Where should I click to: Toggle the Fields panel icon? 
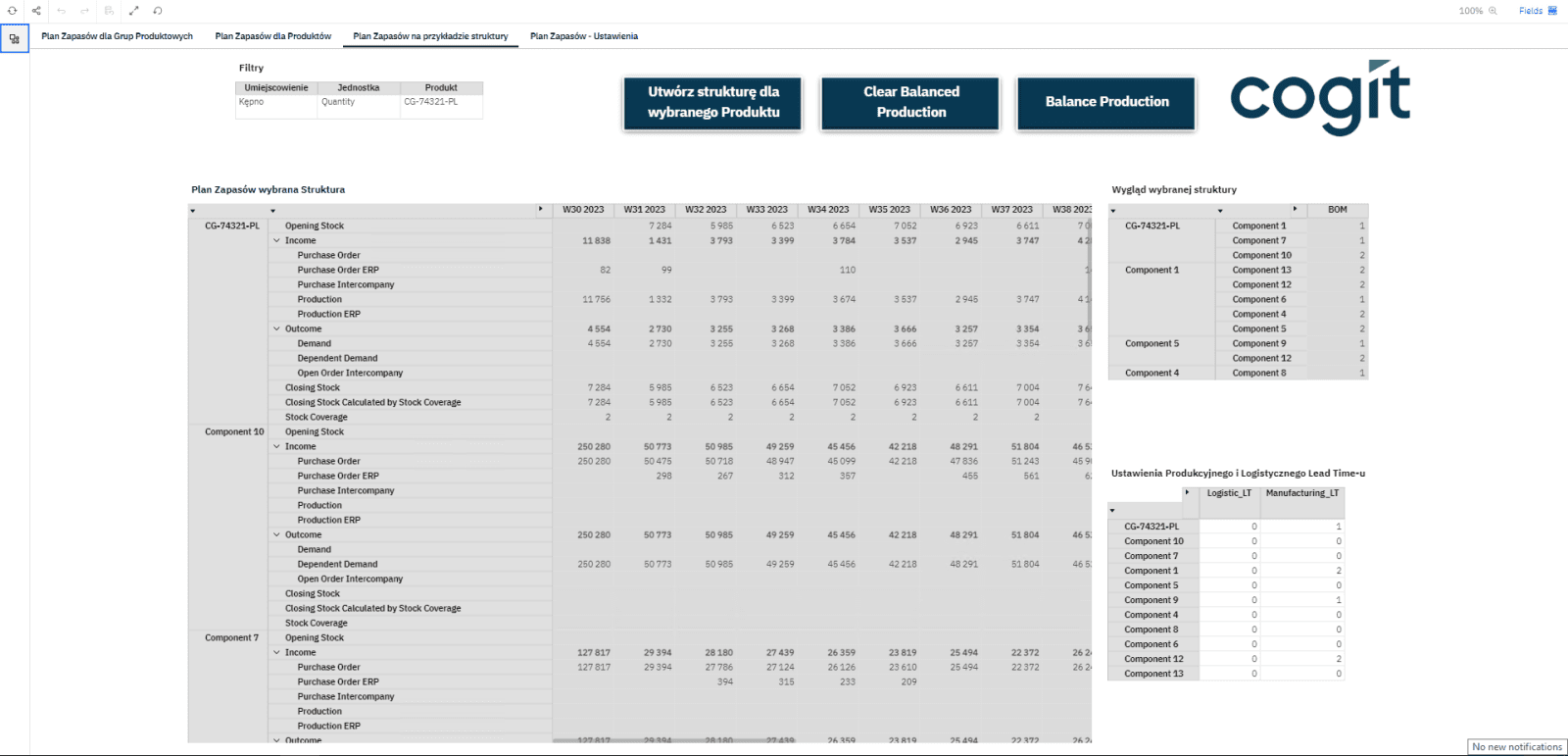[x=1552, y=11]
